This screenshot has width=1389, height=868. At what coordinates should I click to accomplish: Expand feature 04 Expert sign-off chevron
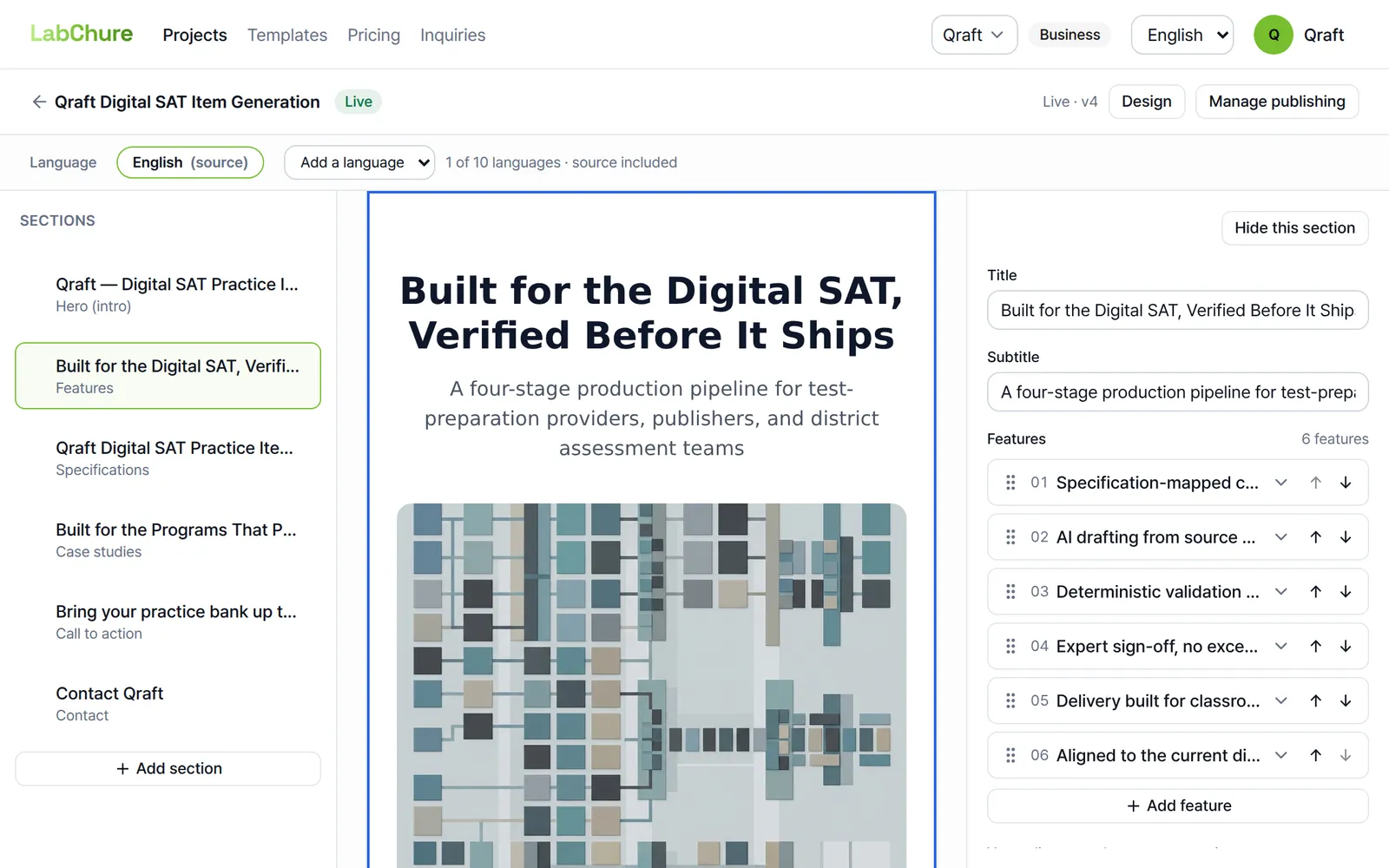click(x=1281, y=647)
